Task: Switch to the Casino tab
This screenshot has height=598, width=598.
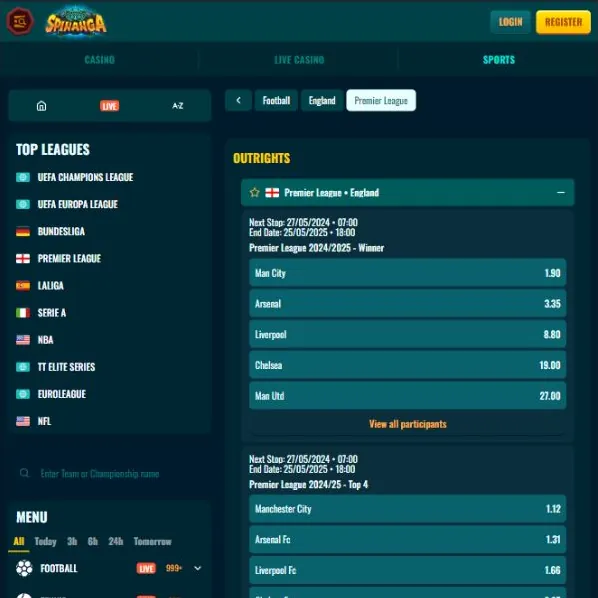Action: tap(100, 59)
